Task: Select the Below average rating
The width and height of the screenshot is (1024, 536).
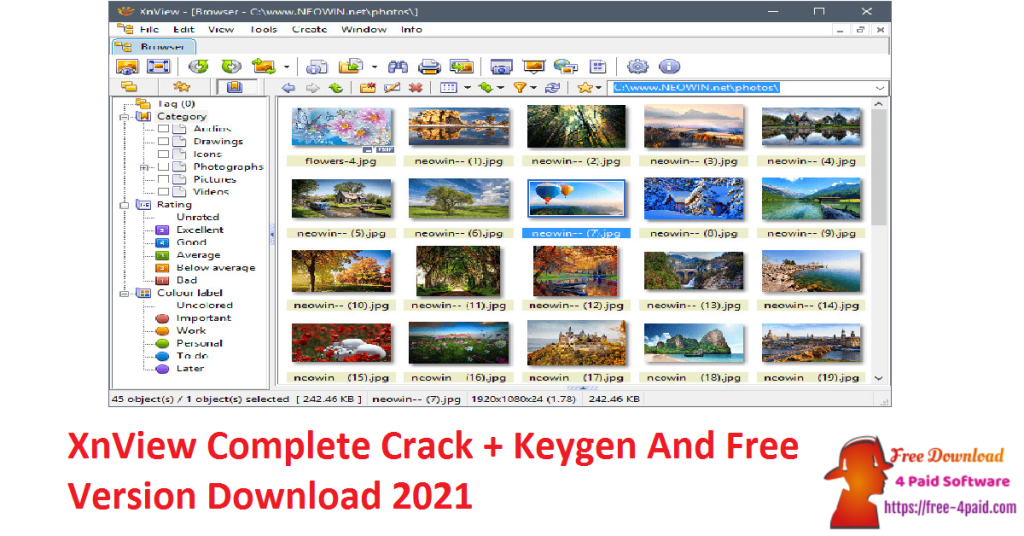Action: pos(216,268)
